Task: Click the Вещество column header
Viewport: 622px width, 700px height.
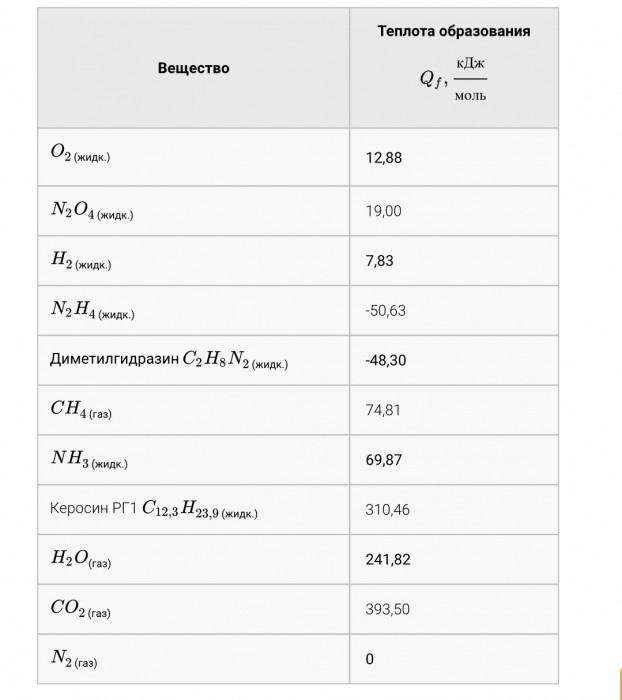Action: [x=193, y=68]
